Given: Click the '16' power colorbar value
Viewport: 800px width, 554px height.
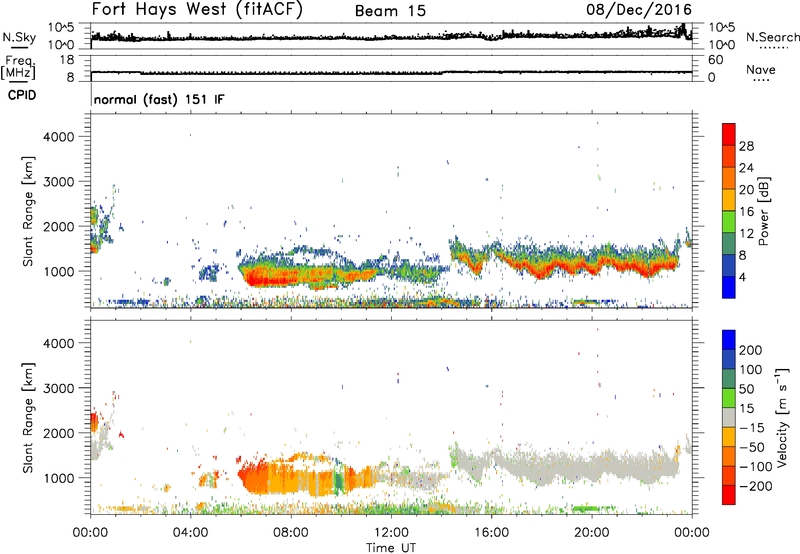Looking at the screenshot, I should click(746, 212).
